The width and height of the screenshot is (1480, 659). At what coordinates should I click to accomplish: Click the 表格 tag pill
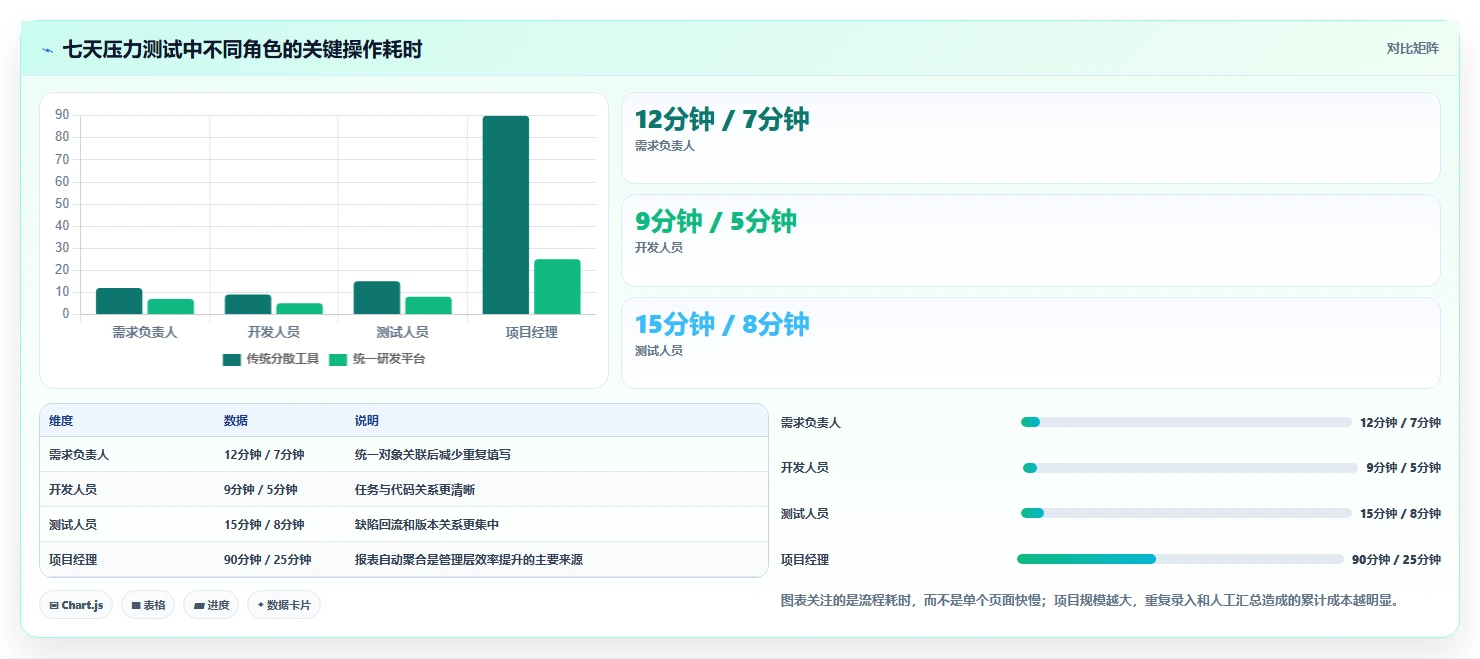pyautogui.click(x=148, y=605)
